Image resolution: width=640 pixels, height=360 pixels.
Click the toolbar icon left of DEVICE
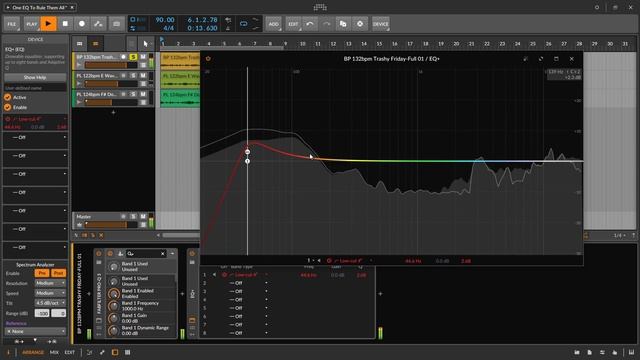(360, 24)
